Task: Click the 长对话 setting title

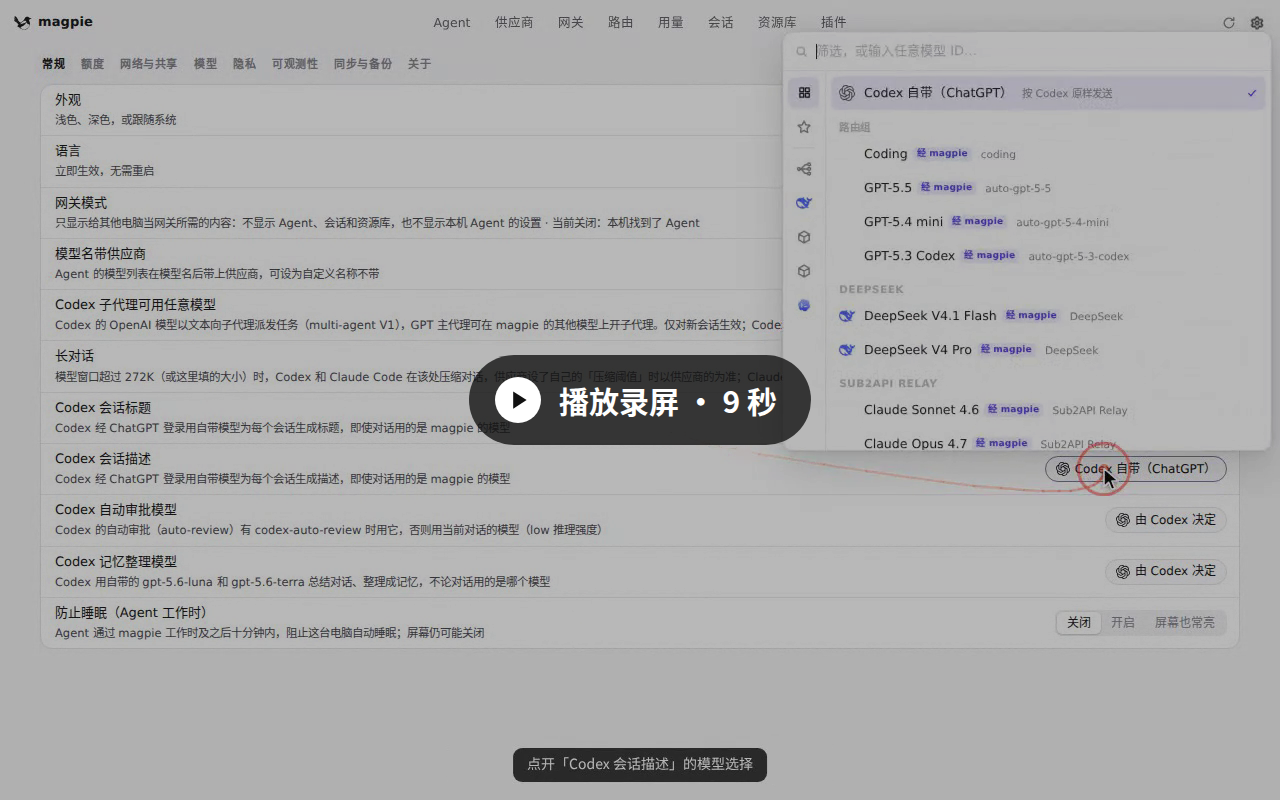Action: click(x=74, y=356)
